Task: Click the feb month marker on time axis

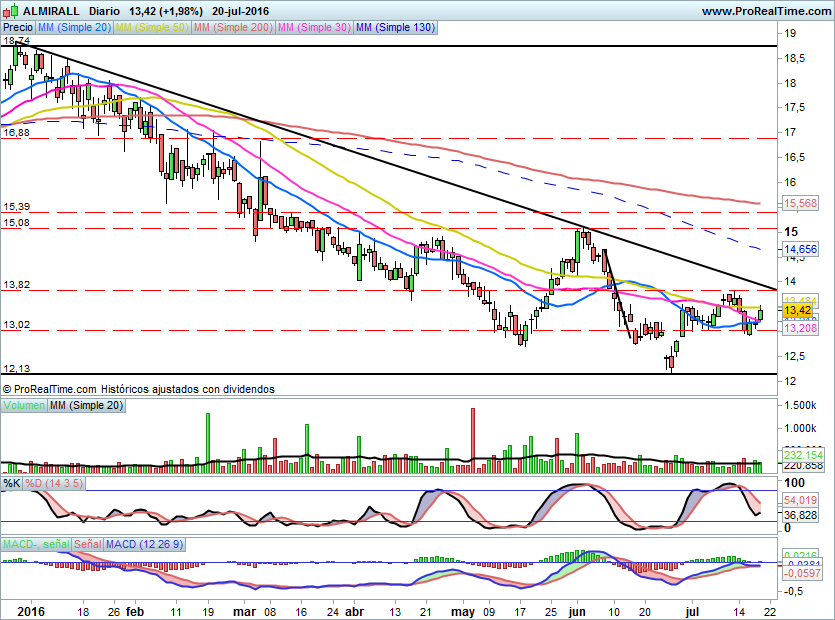Action: [134, 611]
